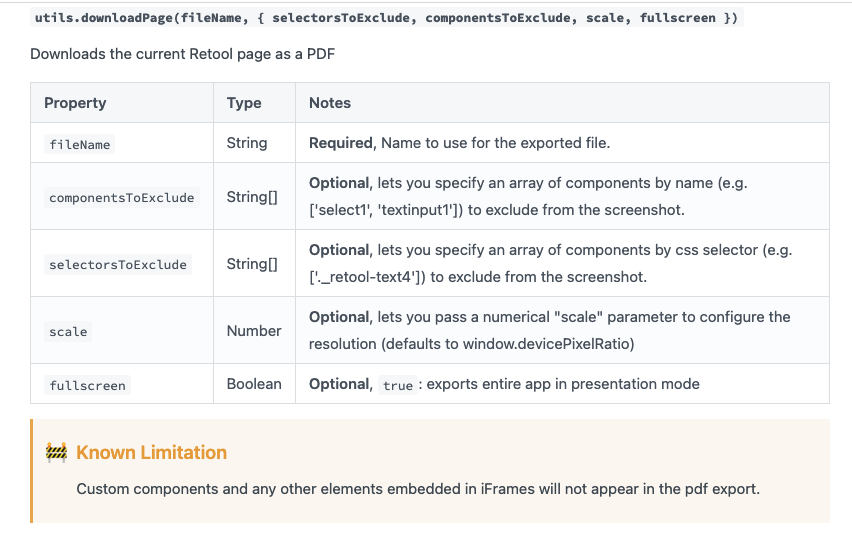852x533 pixels.
Task: Click the Number type cell
Action: [x=254, y=331]
